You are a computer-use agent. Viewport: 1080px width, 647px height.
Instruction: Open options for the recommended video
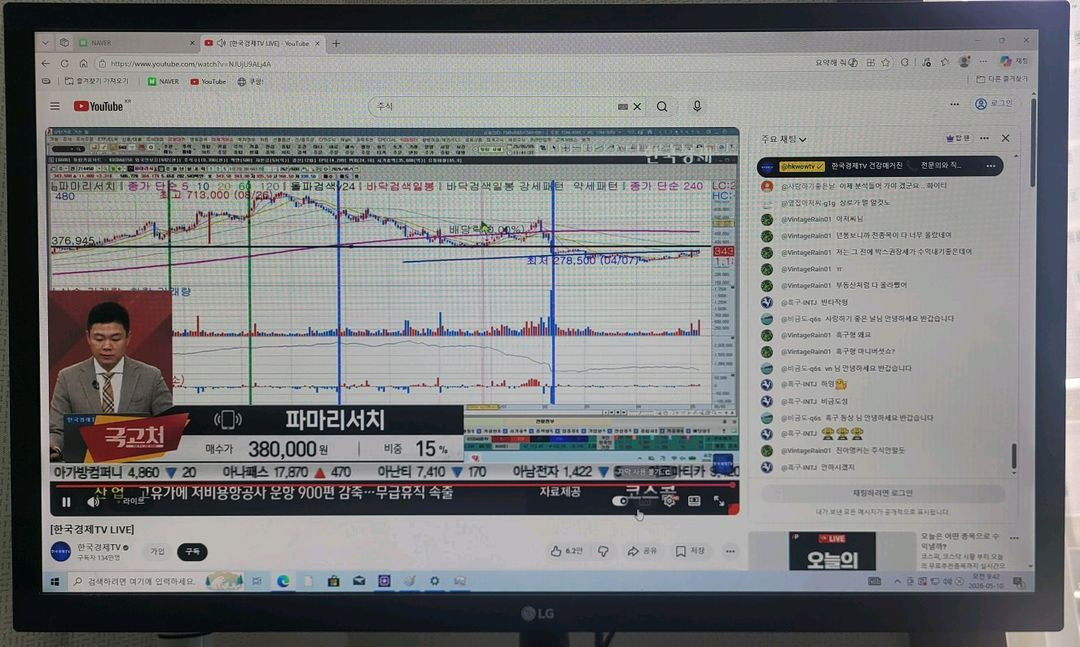(x=1014, y=537)
